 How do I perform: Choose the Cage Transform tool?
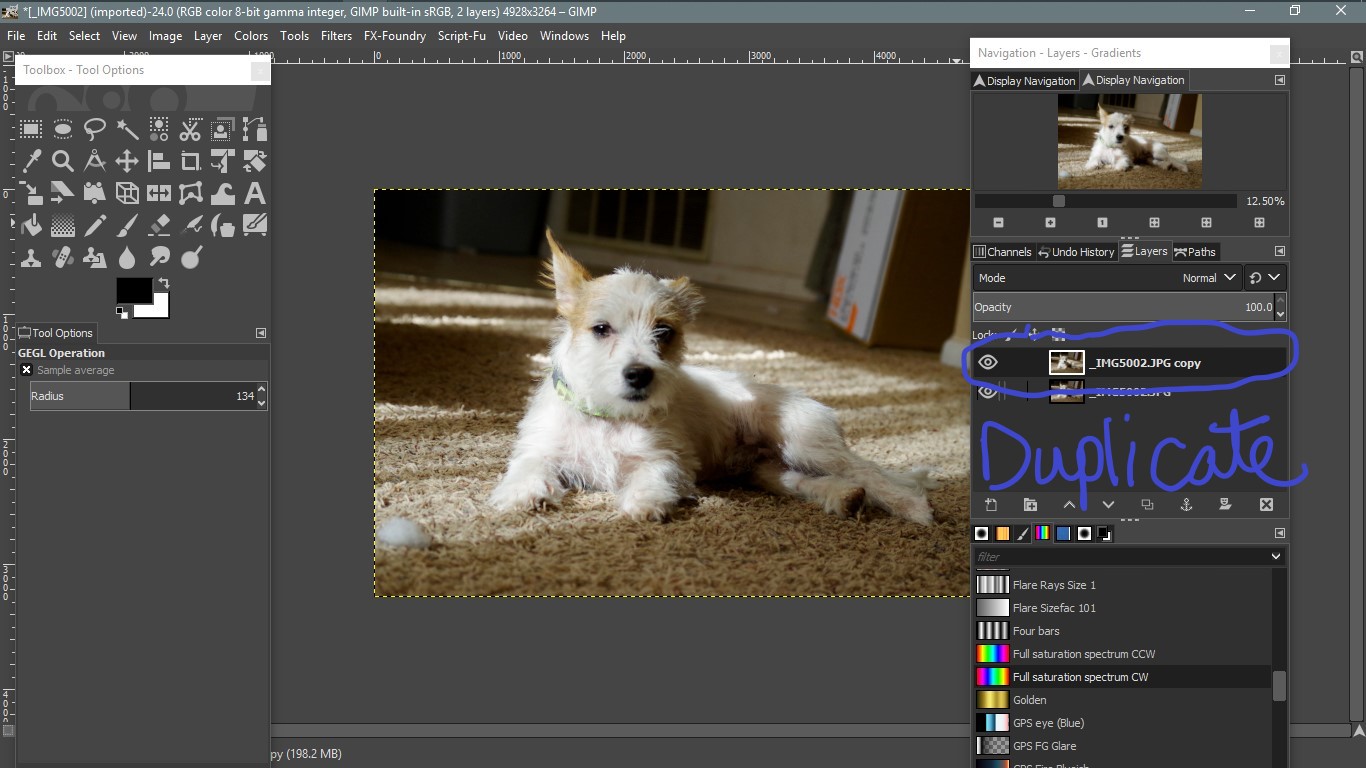191,193
